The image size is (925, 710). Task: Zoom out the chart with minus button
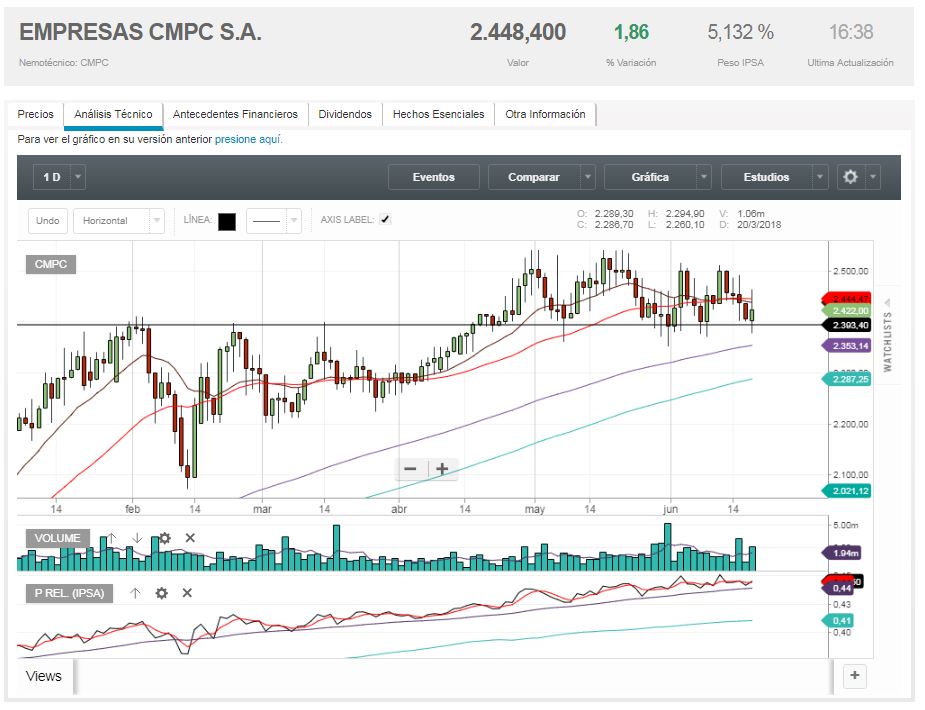(x=411, y=469)
